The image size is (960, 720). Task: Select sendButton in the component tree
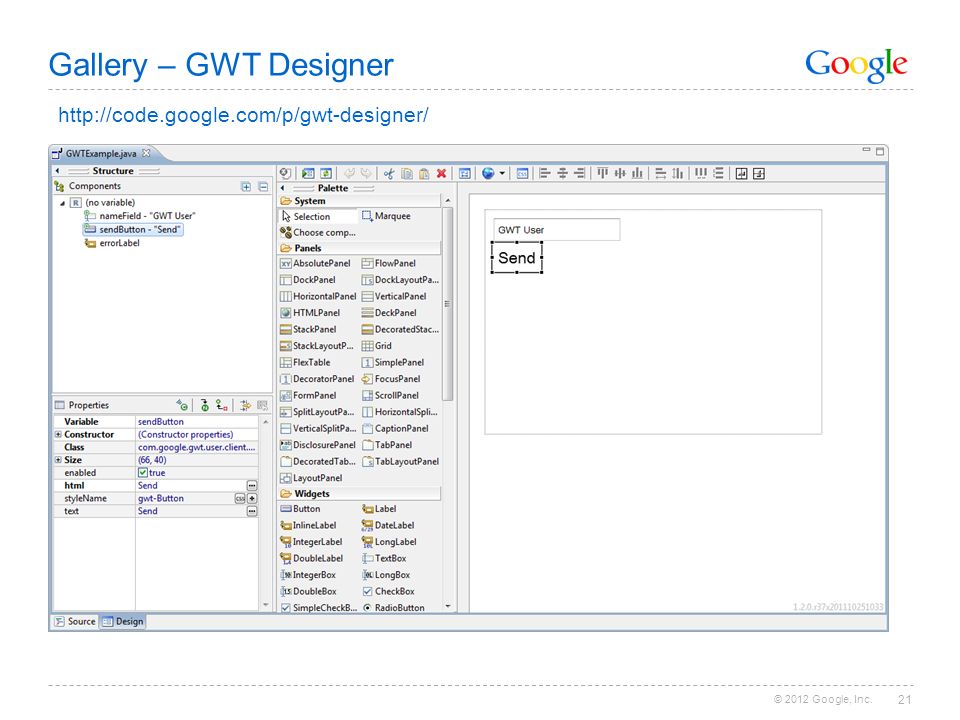(133, 230)
